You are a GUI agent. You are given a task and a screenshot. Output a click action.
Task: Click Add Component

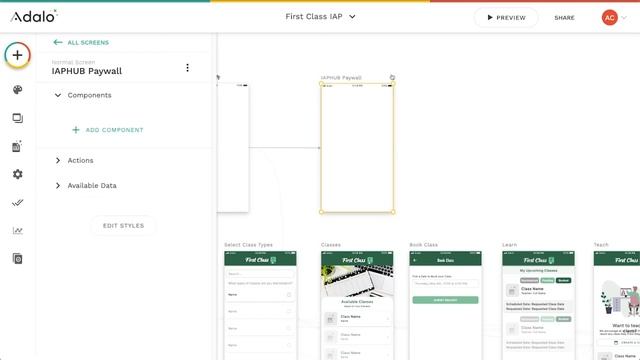[108, 130]
